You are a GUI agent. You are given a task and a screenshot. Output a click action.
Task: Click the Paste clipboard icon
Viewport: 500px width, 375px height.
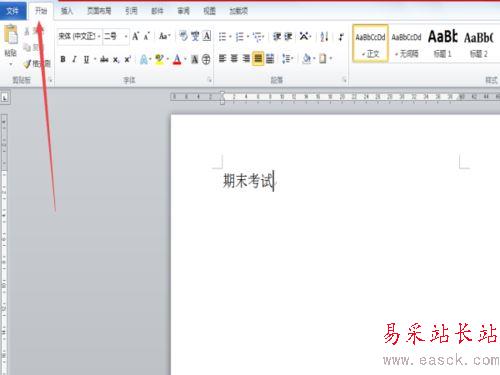11,35
